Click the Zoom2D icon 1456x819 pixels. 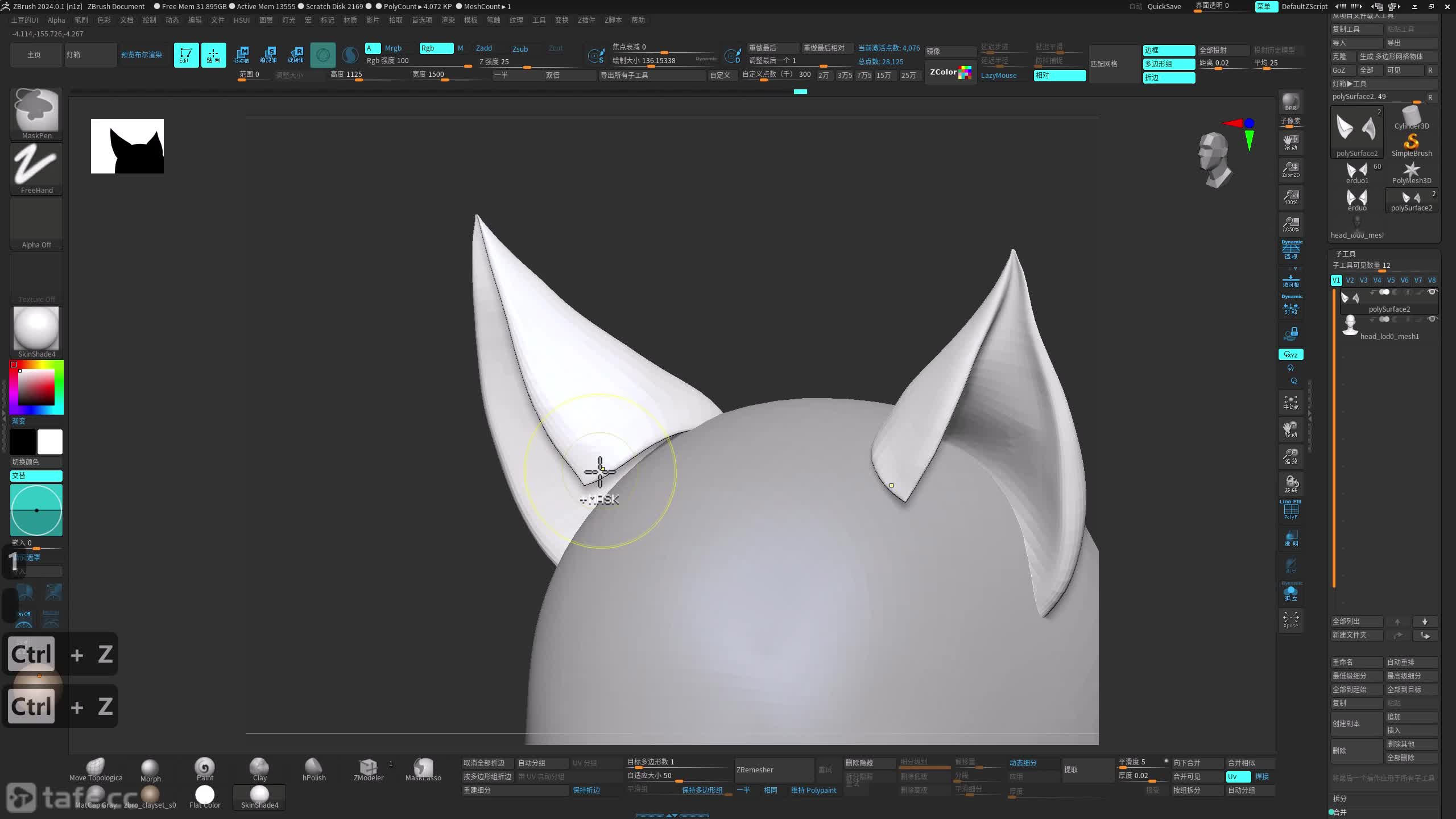coord(1290,169)
